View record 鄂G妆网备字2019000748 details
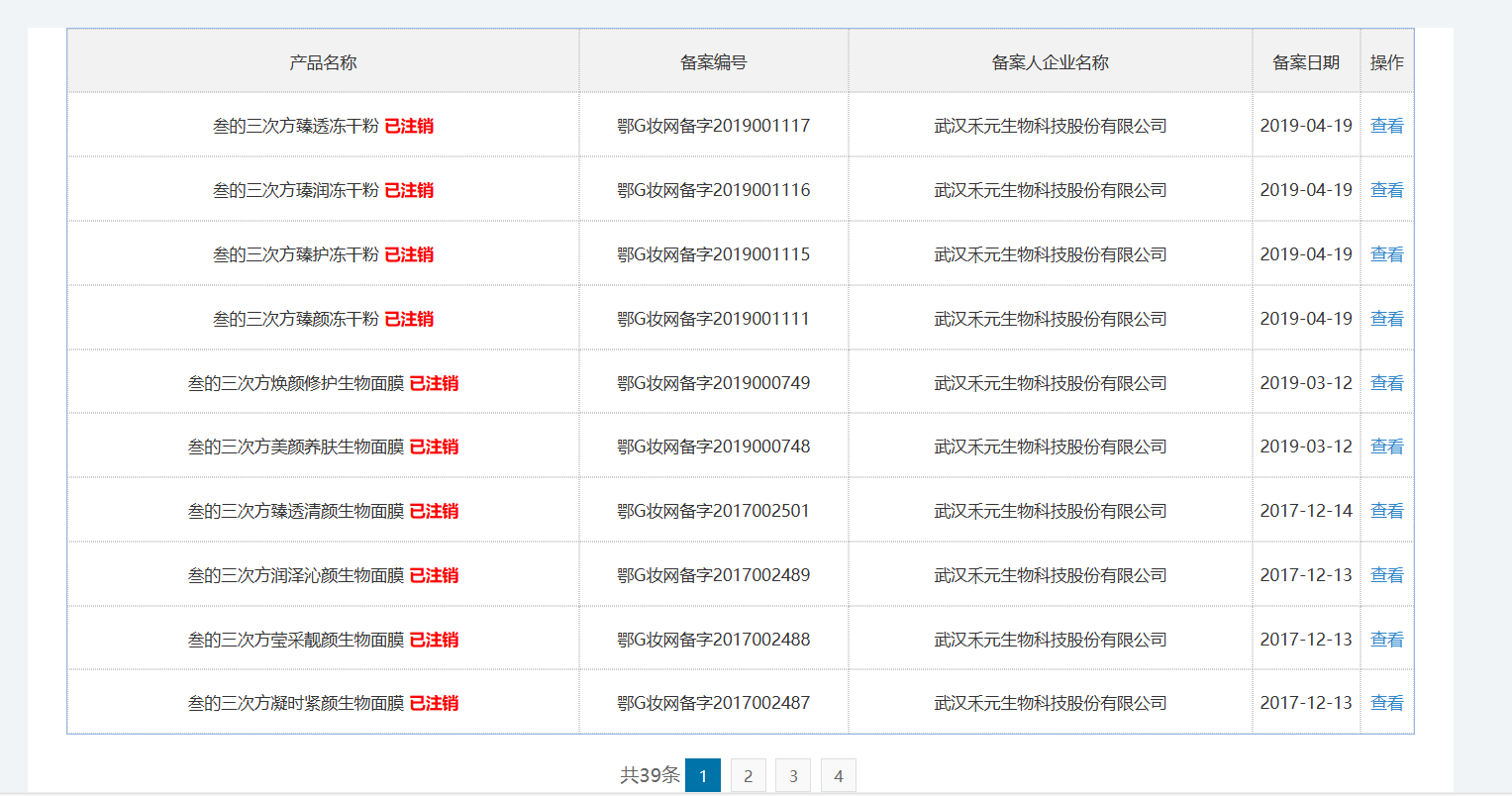 1386,447
